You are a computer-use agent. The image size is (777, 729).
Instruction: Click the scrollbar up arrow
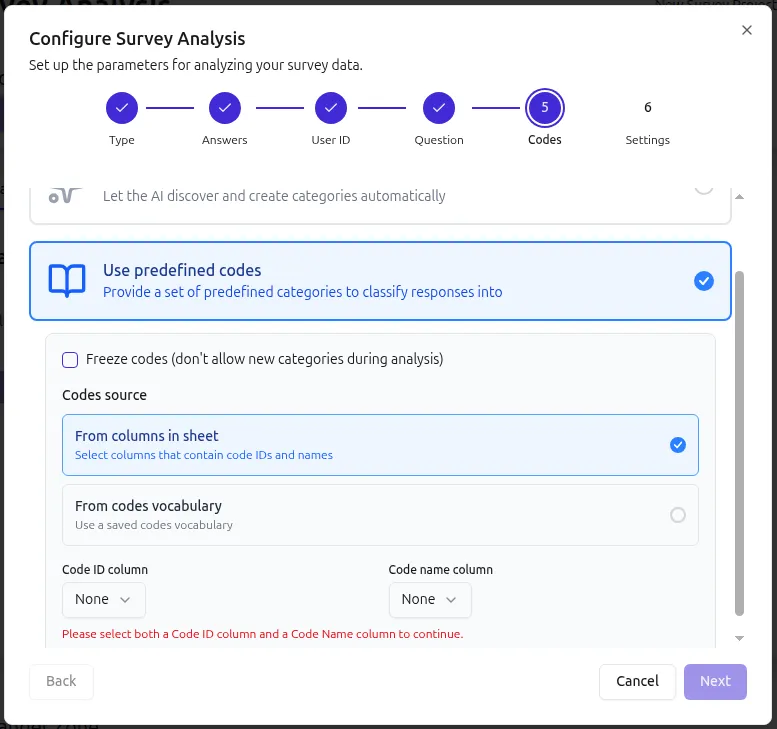[739, 197]
